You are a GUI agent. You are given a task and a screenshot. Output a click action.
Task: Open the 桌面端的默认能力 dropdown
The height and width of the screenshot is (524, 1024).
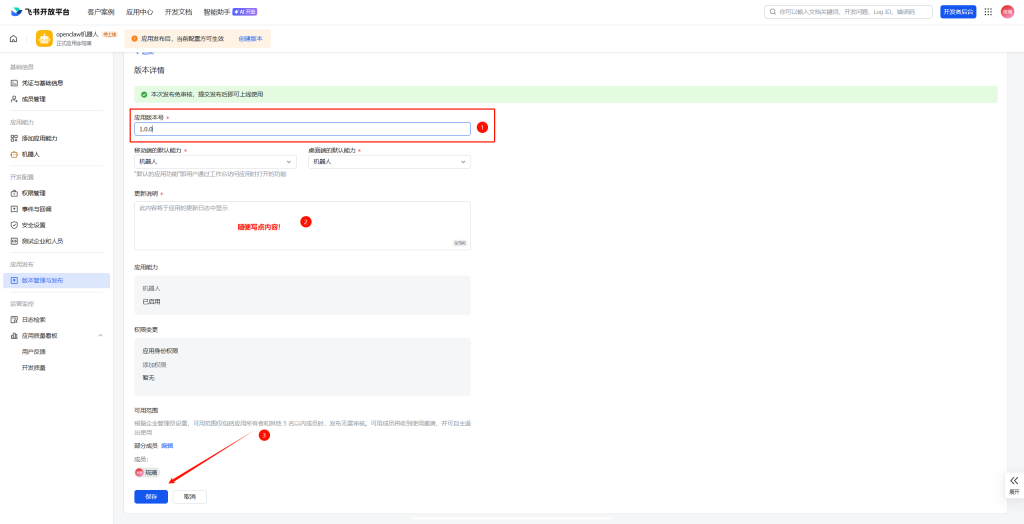[x=389, y=161]
